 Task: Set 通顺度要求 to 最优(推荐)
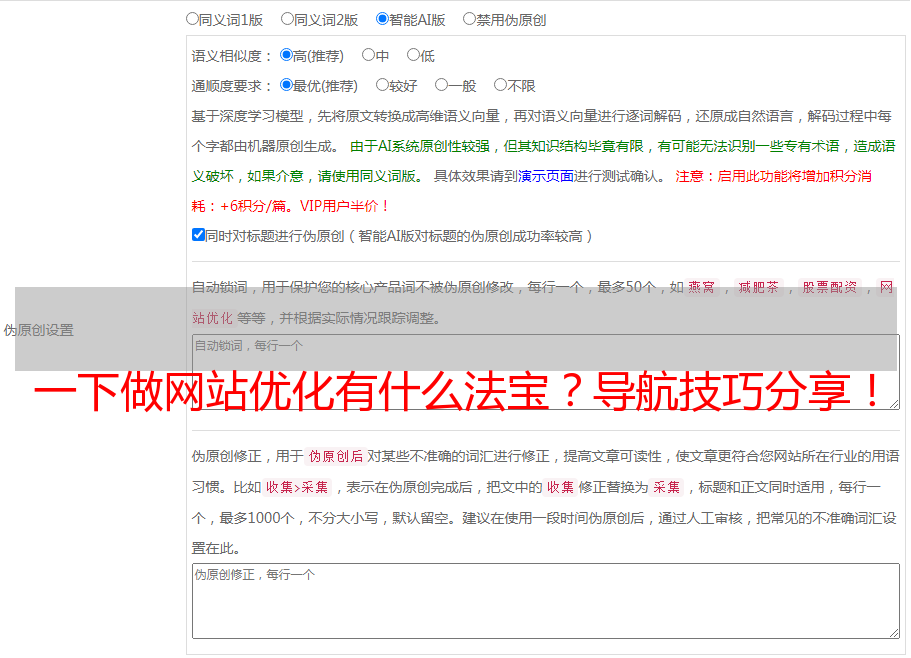tap(286, 85)
